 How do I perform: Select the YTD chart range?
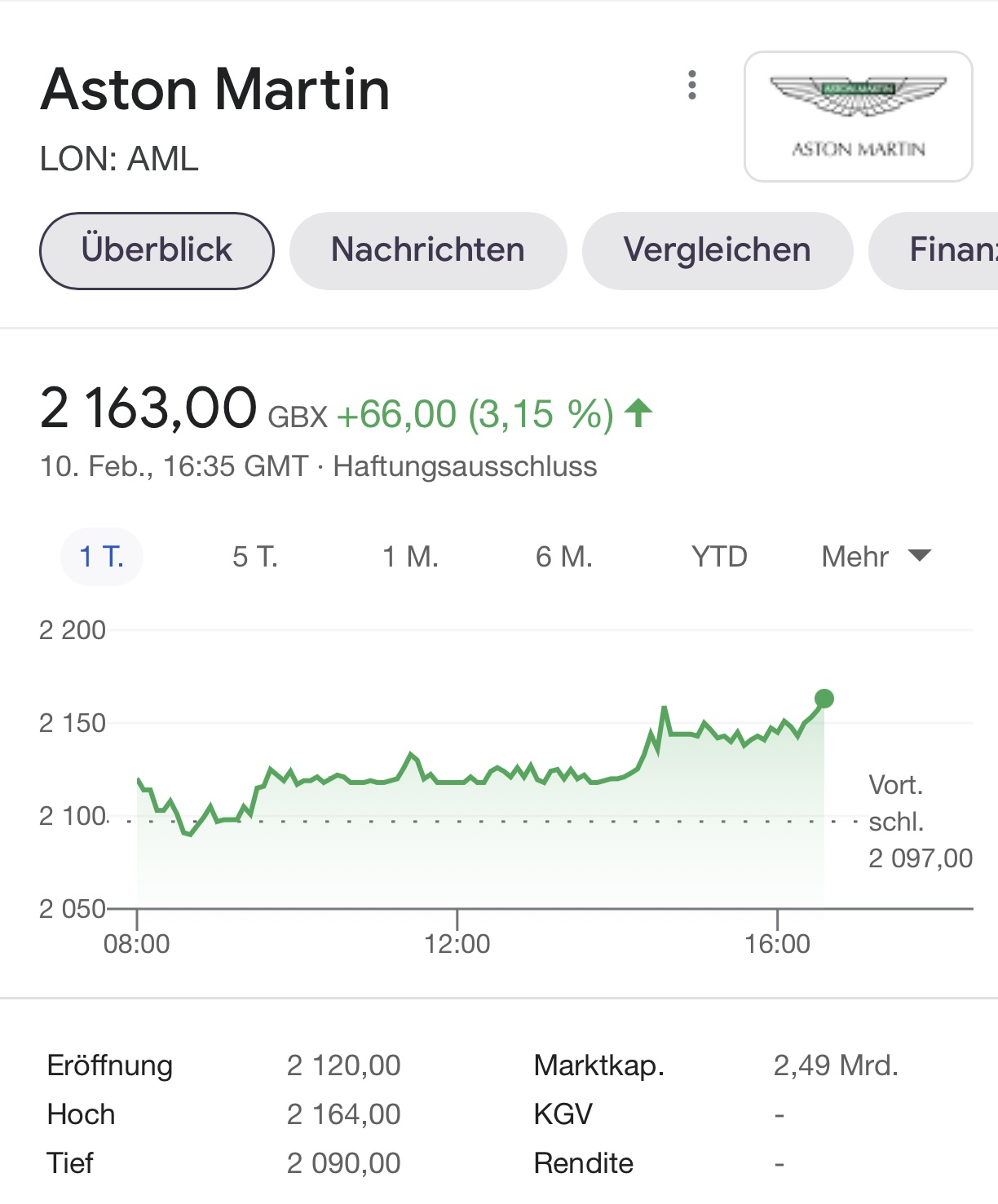(719, 557)
